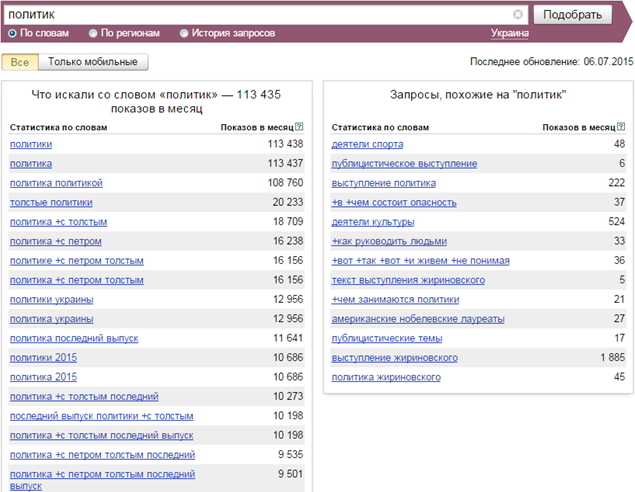Open help icon beside left 'Показов в месяц'
Image resolution: width=635 pixels, height=492 pixels.
click(299, 127)
